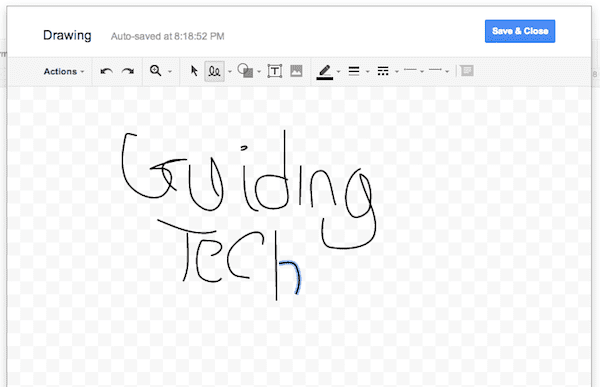Click the Line end arrowhead icon
The height and width of the screenshot is (387, 600).
[x=435, y=70]
